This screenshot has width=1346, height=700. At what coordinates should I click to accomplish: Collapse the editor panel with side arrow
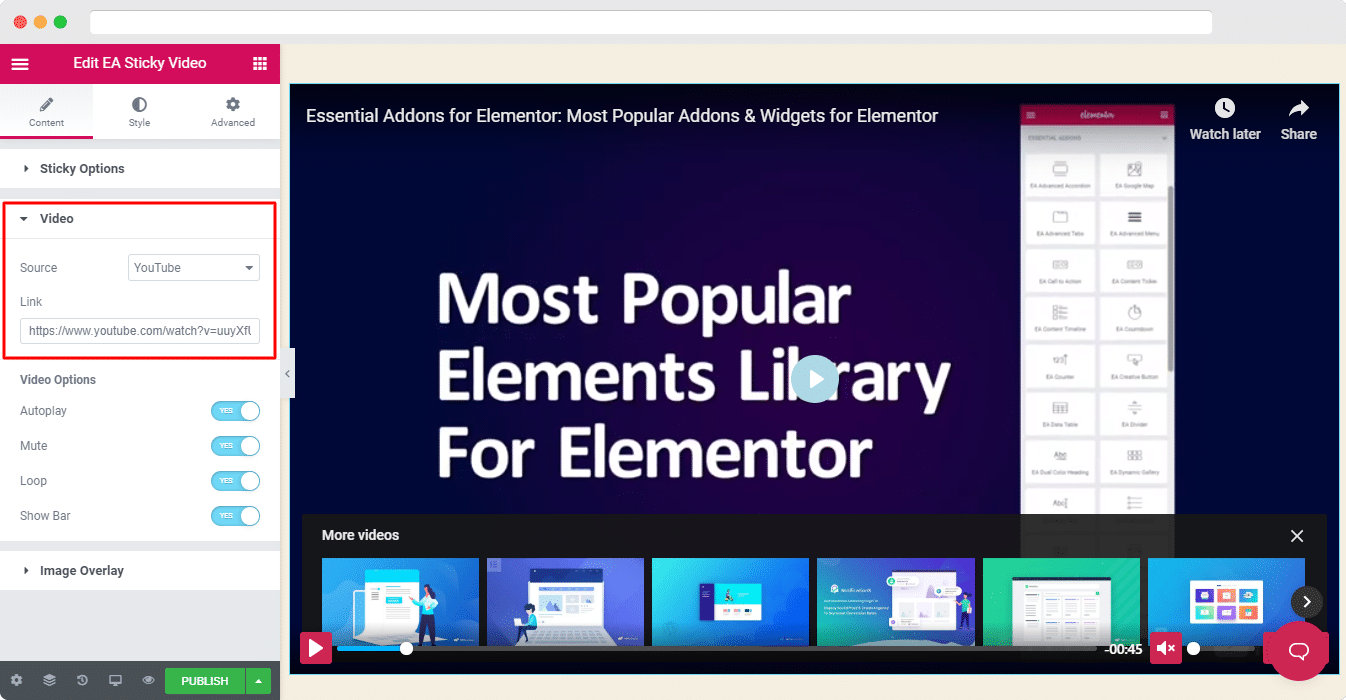coord(287,373)
